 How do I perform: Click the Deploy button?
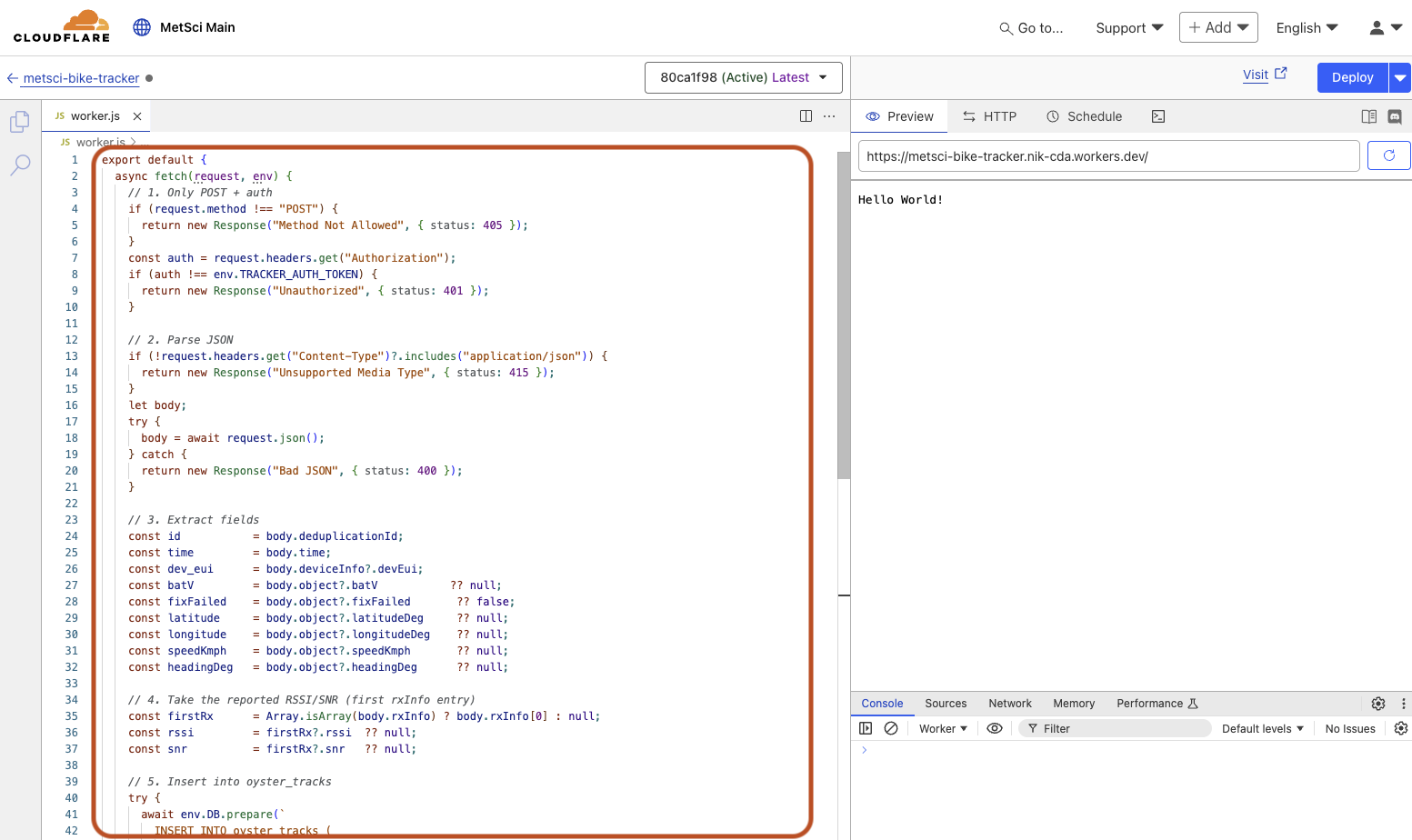(x=1353, y=77)
